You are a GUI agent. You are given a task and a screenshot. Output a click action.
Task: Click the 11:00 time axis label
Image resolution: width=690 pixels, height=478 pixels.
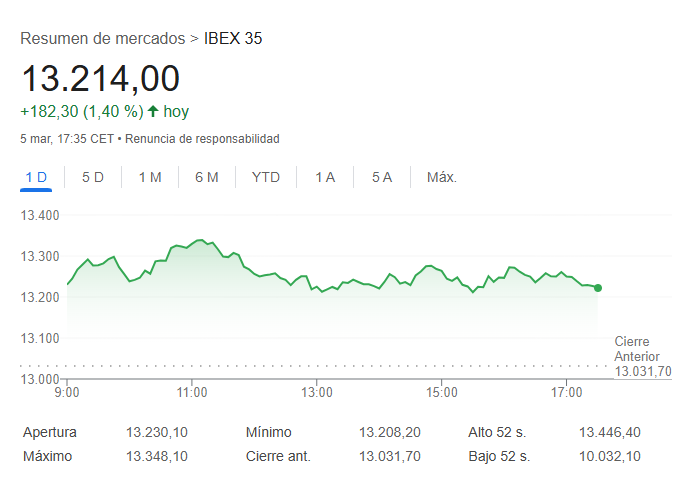(193, 392)
